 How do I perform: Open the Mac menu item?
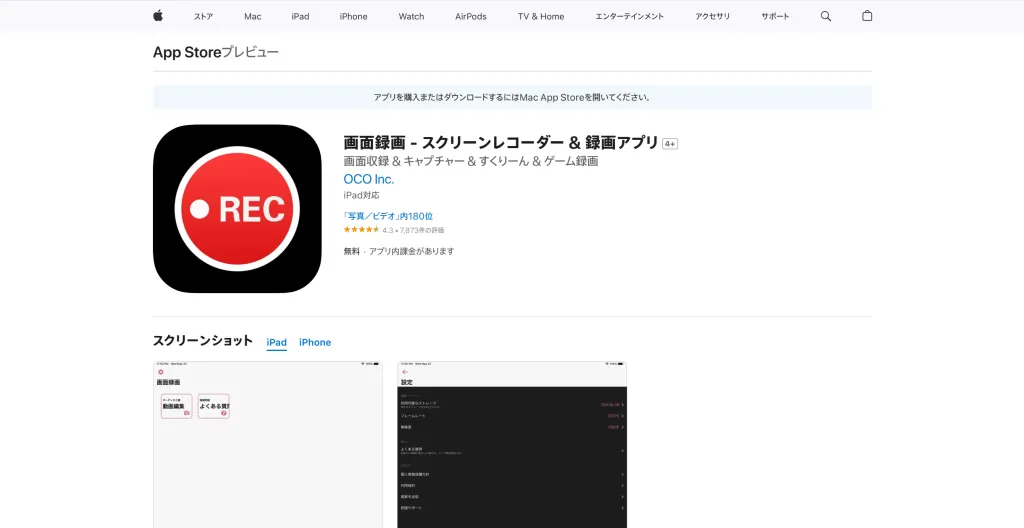(253, 17)
